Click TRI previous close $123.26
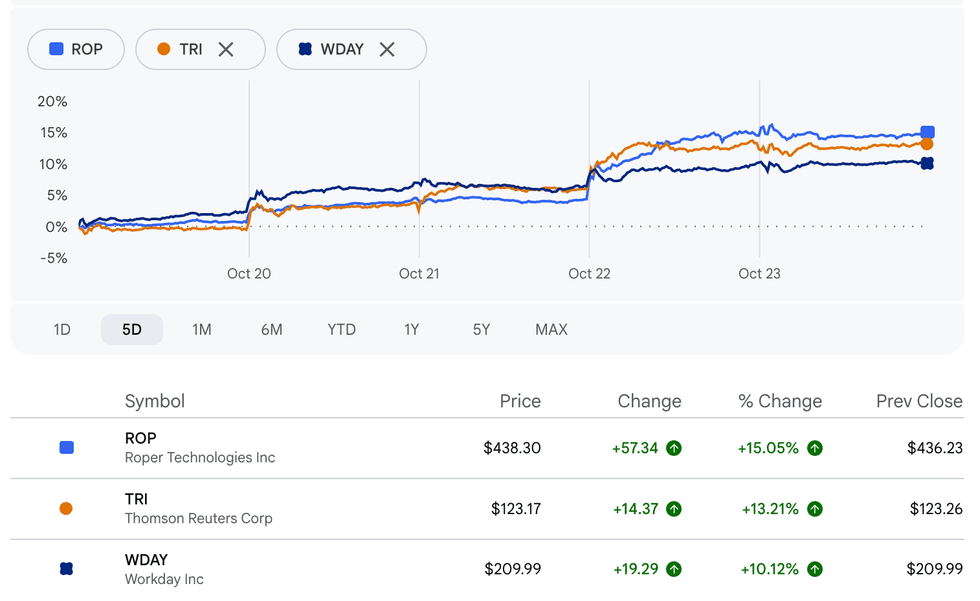The width and height of the screenshot is (980, 601). pos(936,509)
